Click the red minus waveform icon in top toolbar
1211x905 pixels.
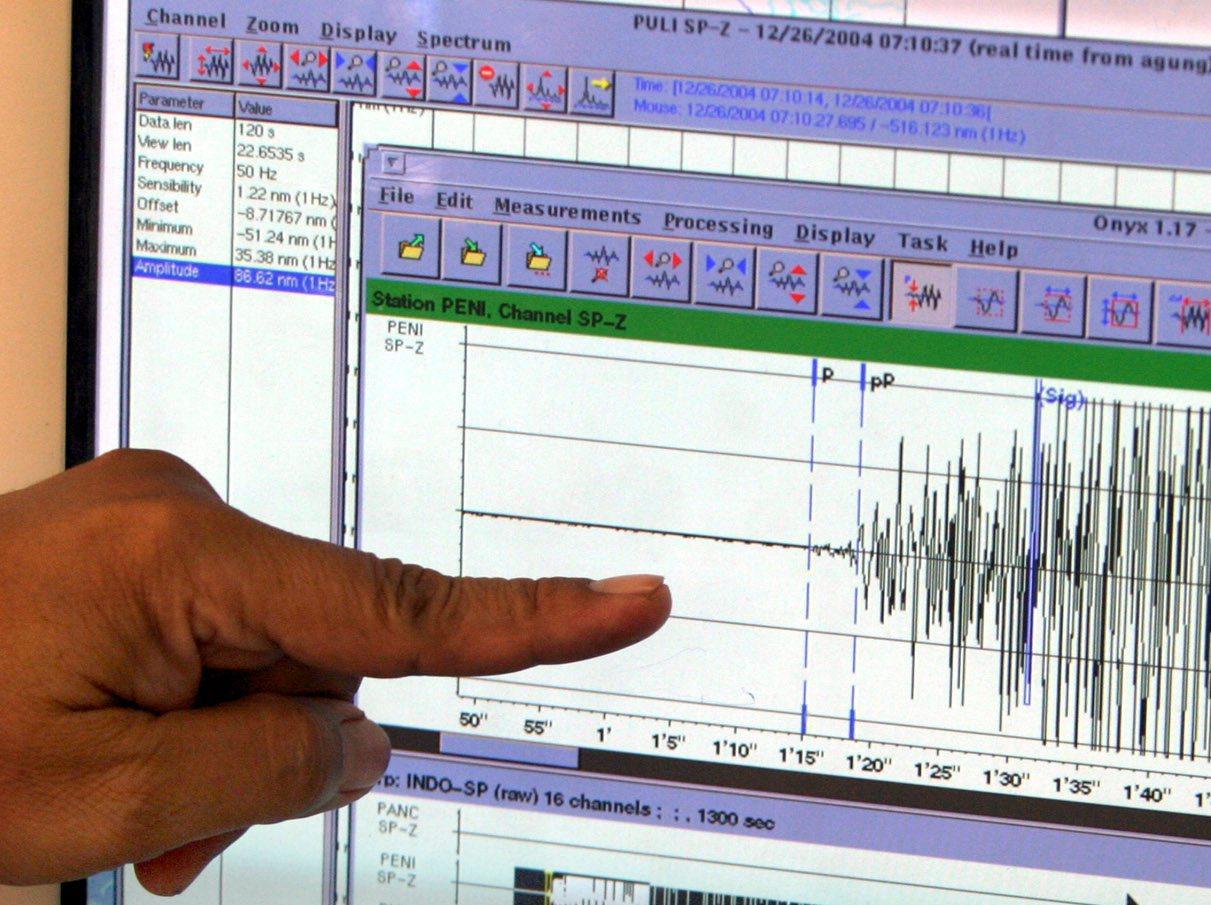pyautogui.click(x=496, y=84)
